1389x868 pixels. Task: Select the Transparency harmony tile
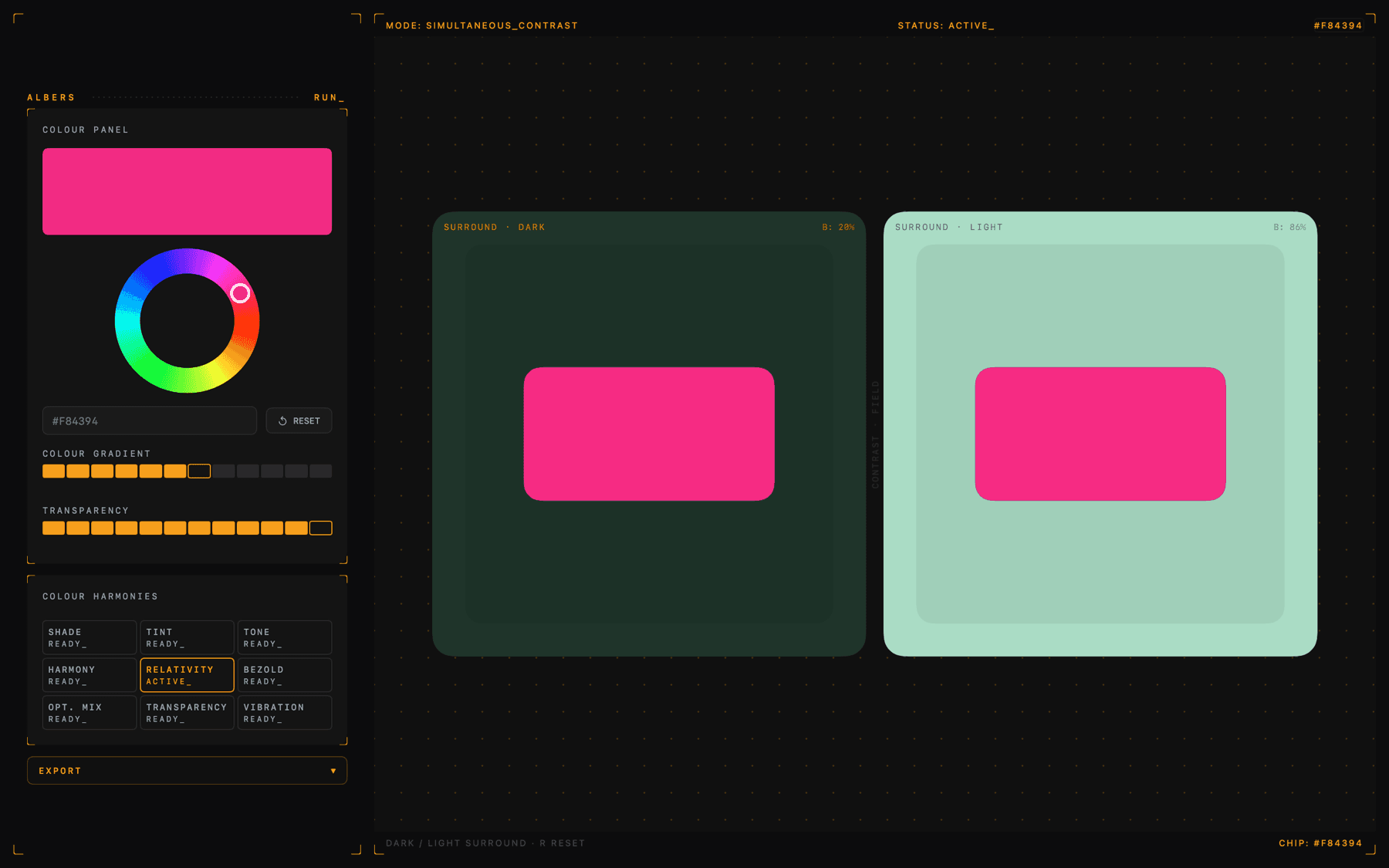click(x=187, y=713)
